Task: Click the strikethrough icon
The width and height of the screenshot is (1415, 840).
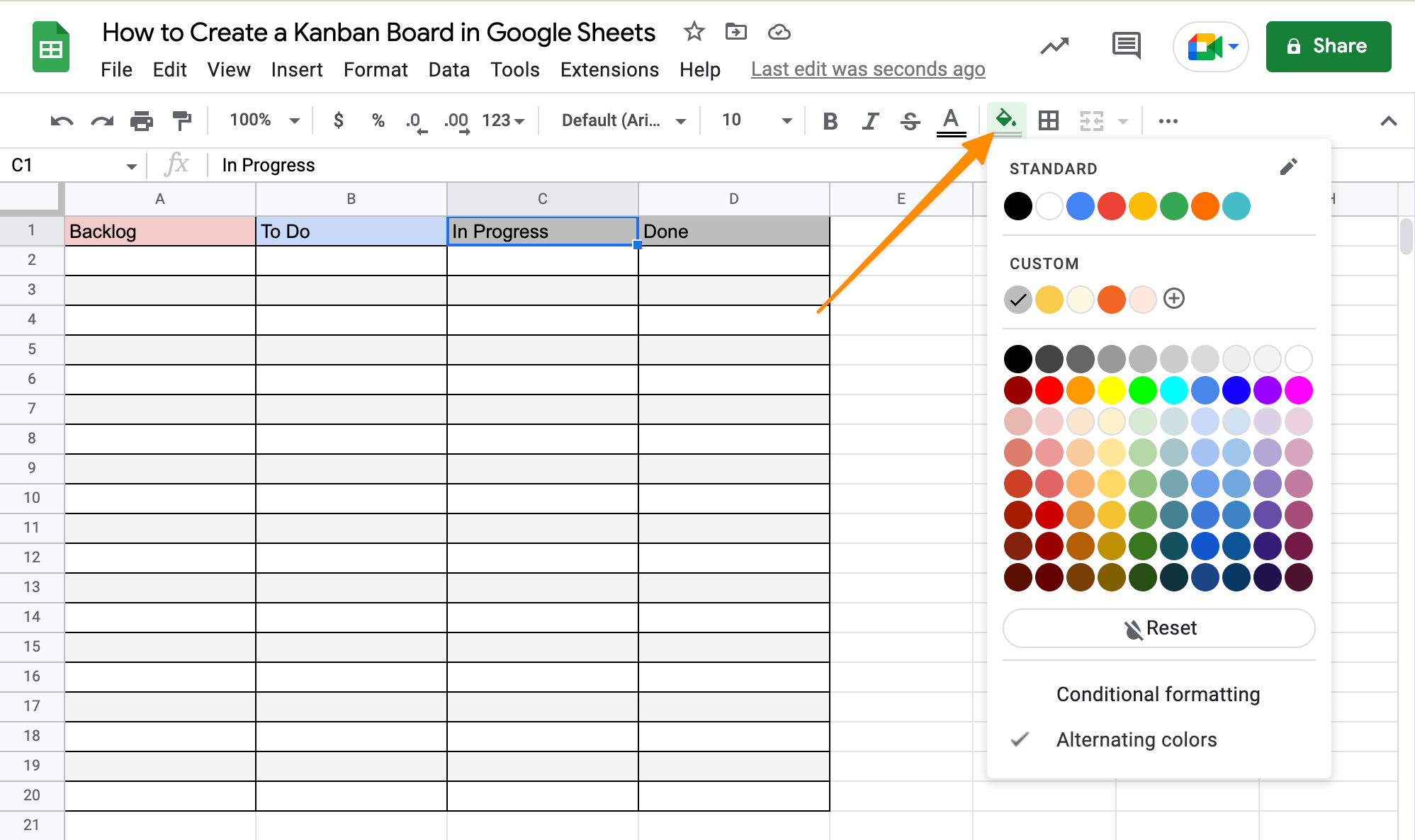Action: coord(910,121)
